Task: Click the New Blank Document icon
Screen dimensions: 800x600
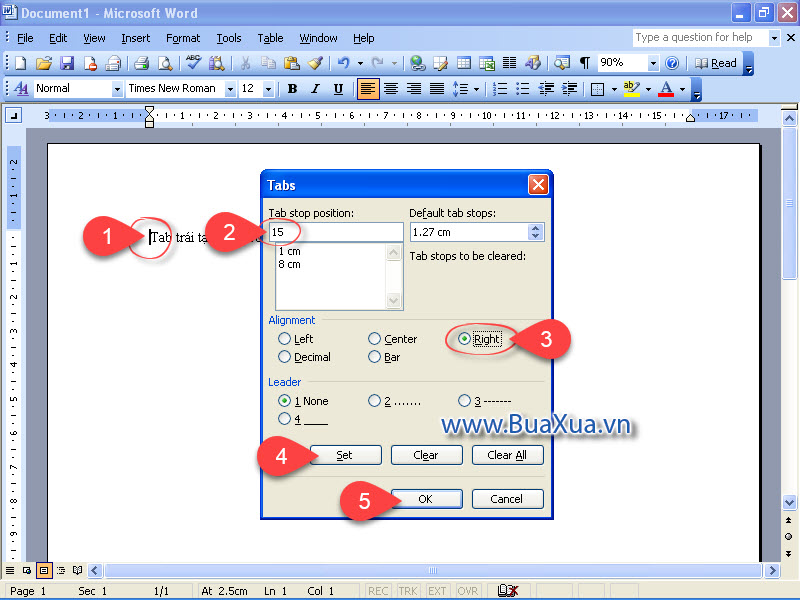Action: pos(20,63)
